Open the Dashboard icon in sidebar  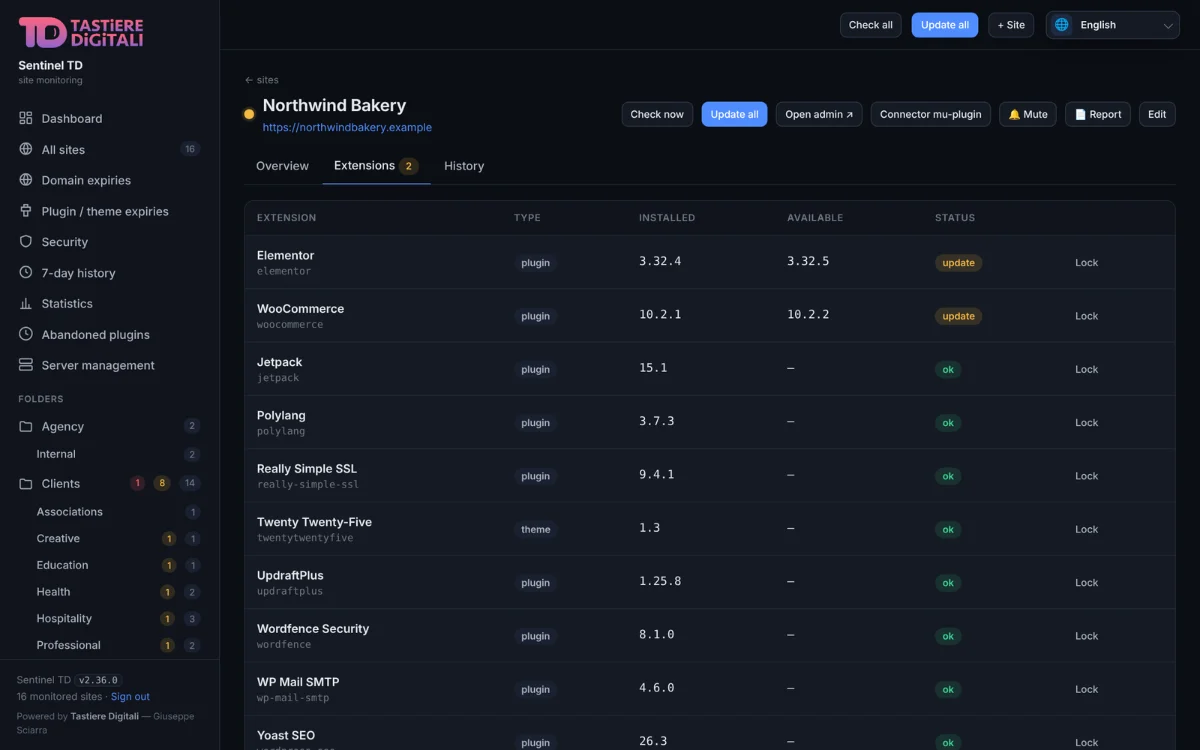26,118
